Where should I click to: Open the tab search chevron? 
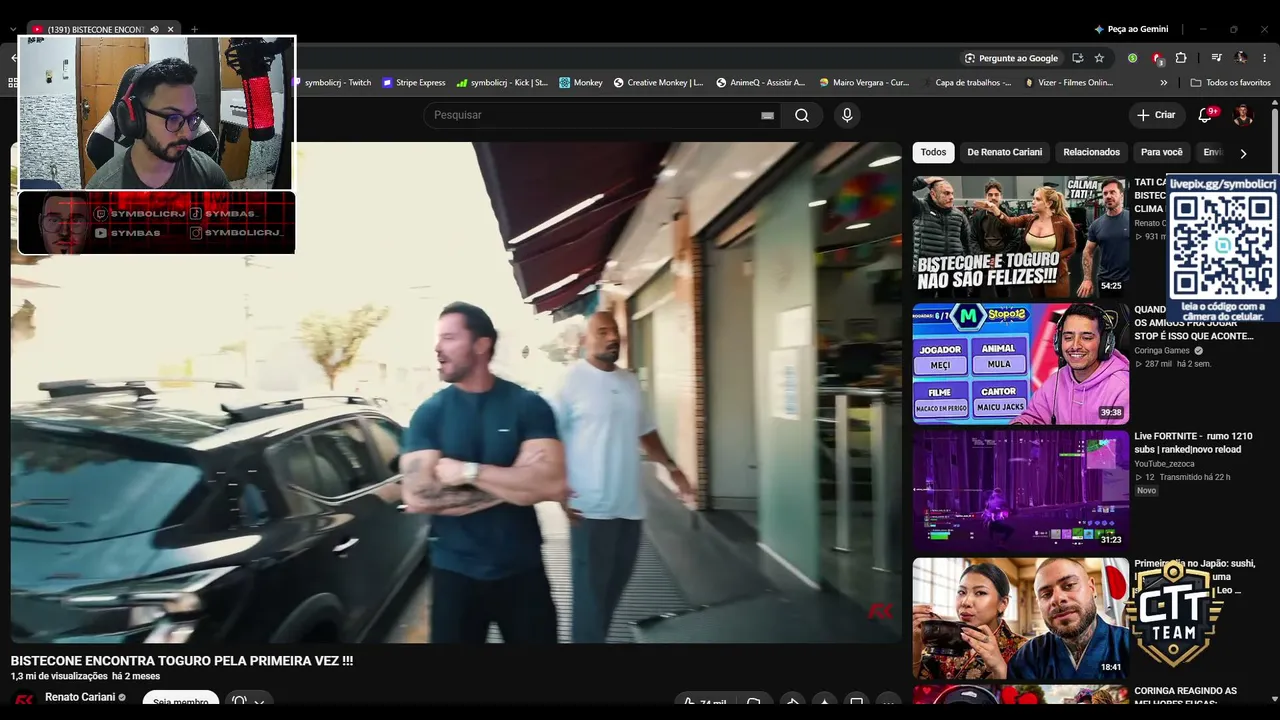(x=13, y=29)
